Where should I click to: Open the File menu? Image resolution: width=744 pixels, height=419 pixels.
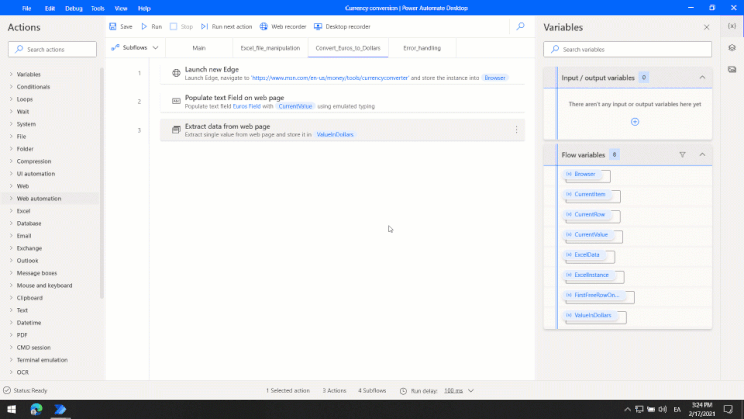[x=27, y=8]
